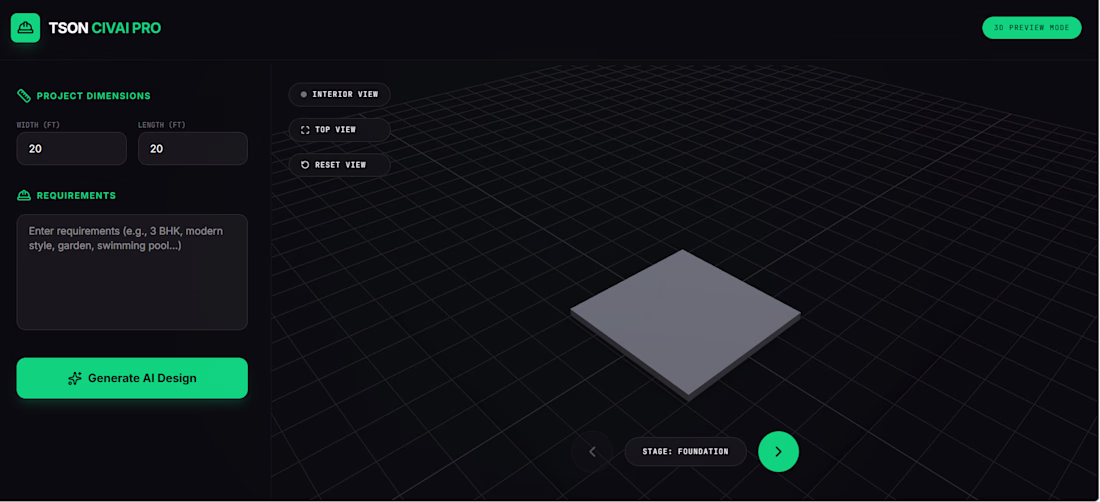Click the LENGTH (FT) label

point(162,125)
